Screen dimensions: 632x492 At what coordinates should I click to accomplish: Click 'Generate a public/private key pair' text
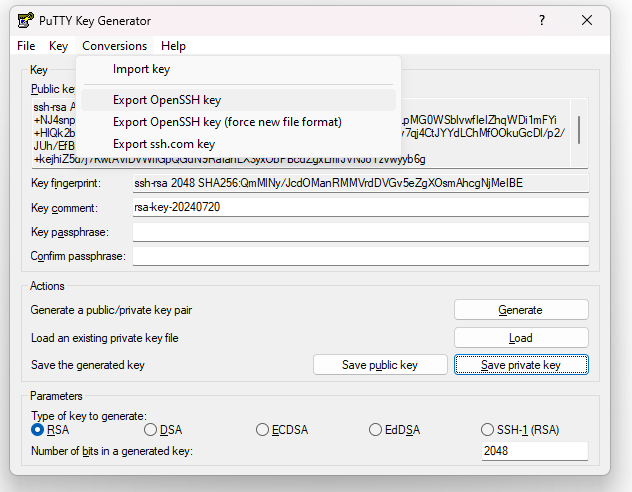[x=111, y=310]
